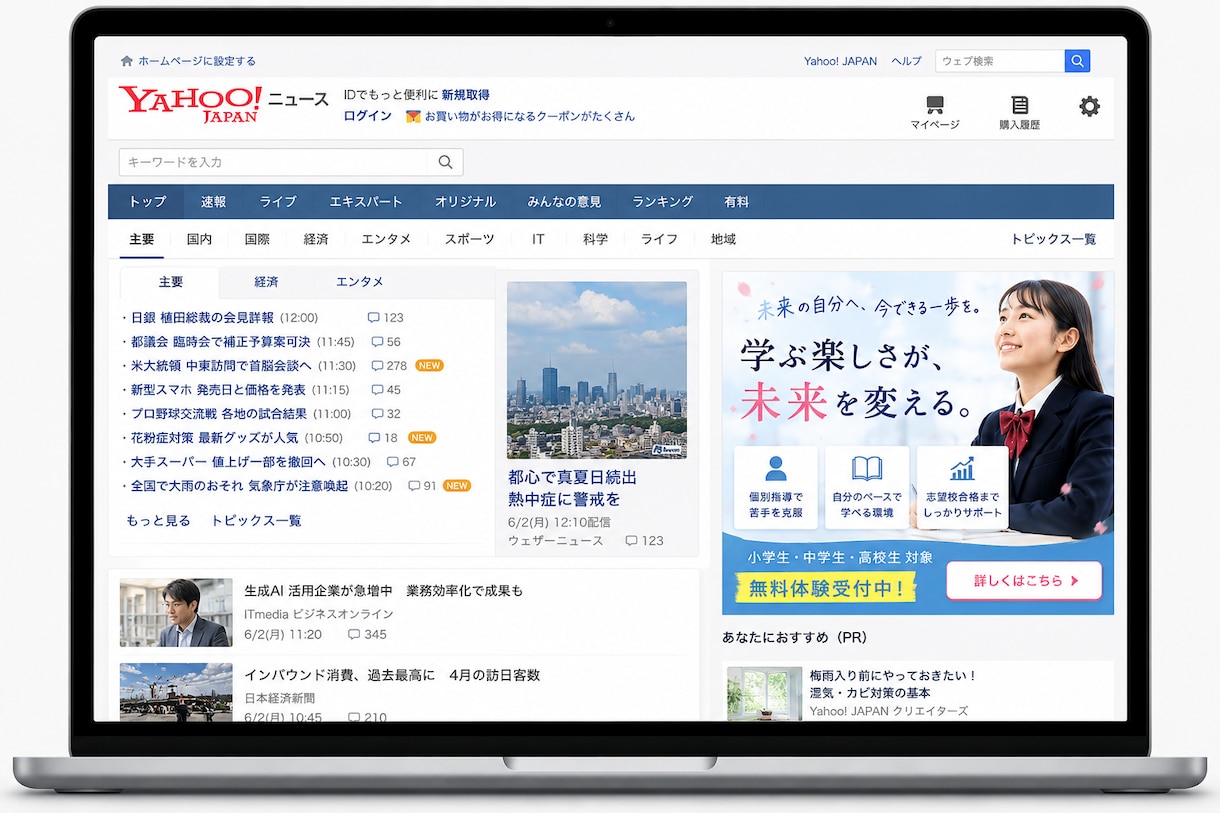Open マイページ cart icon
The width and height of the screenshot is (1220, 813).
coord(935,104)
